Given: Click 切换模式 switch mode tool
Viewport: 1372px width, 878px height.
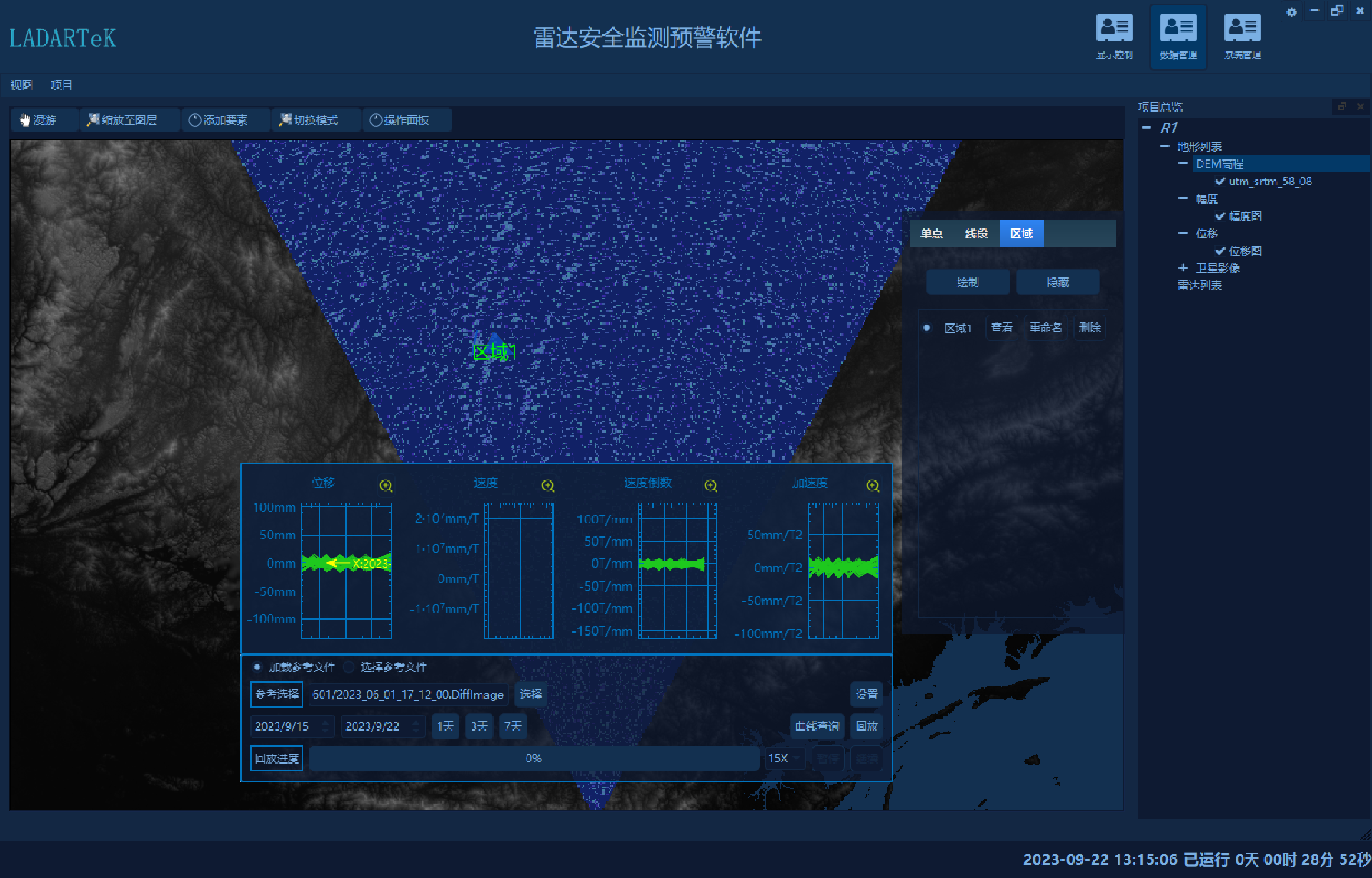Looking at the screenshot, I should coord(316,120).
